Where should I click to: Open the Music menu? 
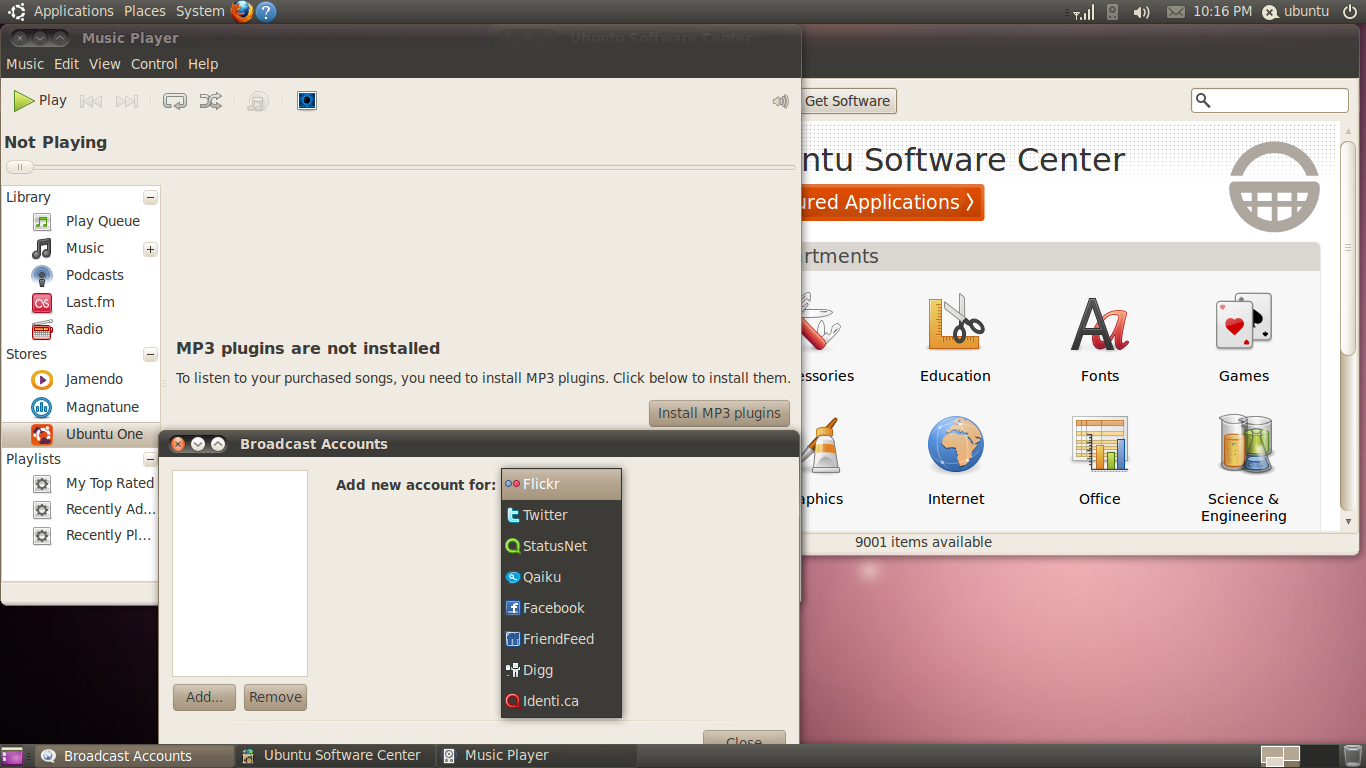pos(25,64)
